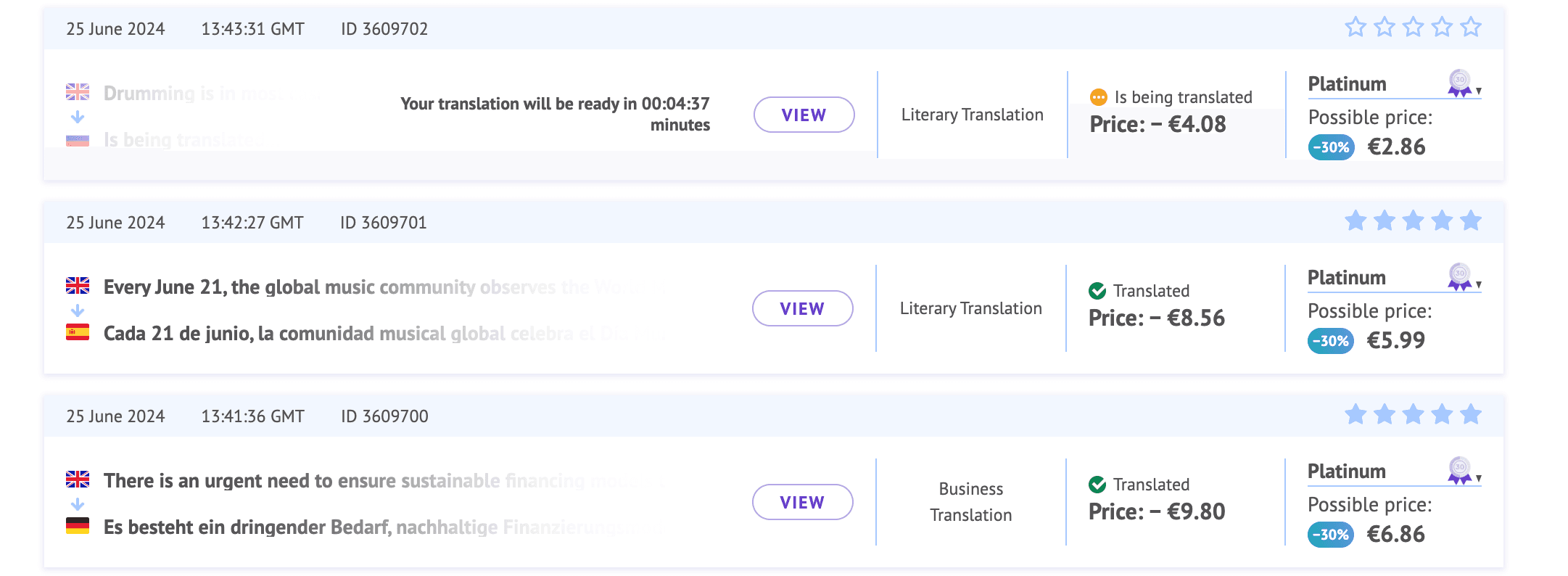
Task: Click the UK flag icon for order 3609701
Action: (78, 286)
